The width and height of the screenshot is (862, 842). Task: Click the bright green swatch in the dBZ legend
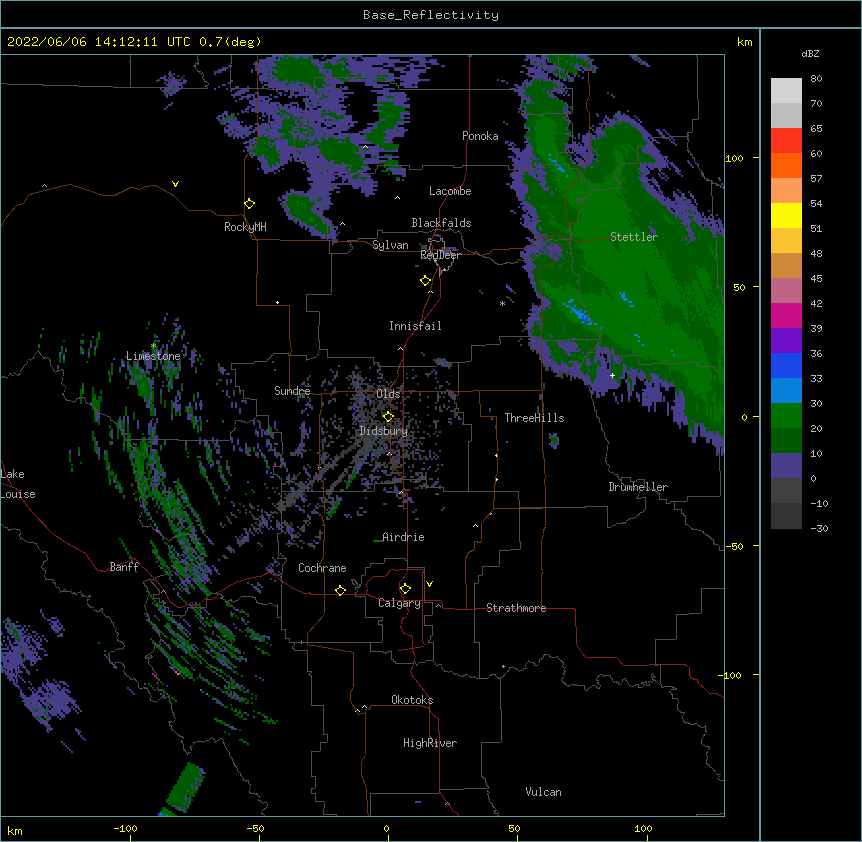coord(786,416)
